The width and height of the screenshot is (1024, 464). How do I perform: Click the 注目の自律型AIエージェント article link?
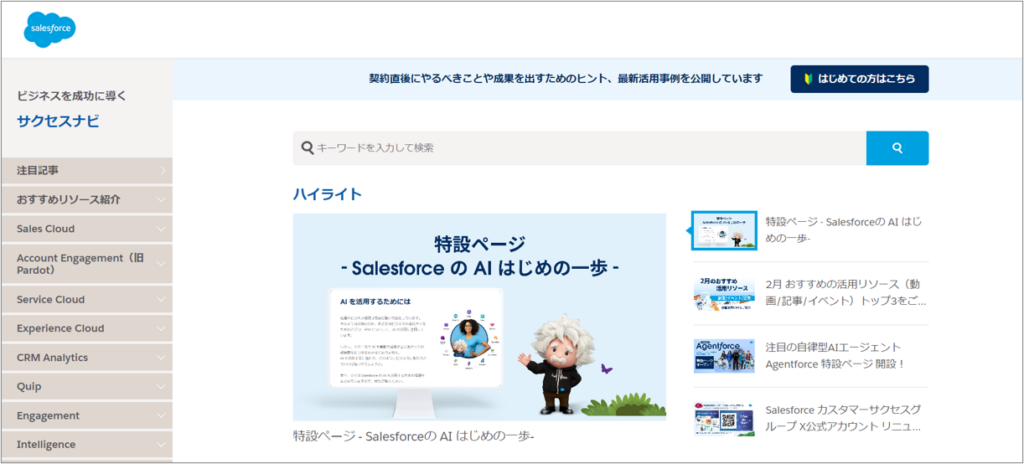[x=834, y=355]
